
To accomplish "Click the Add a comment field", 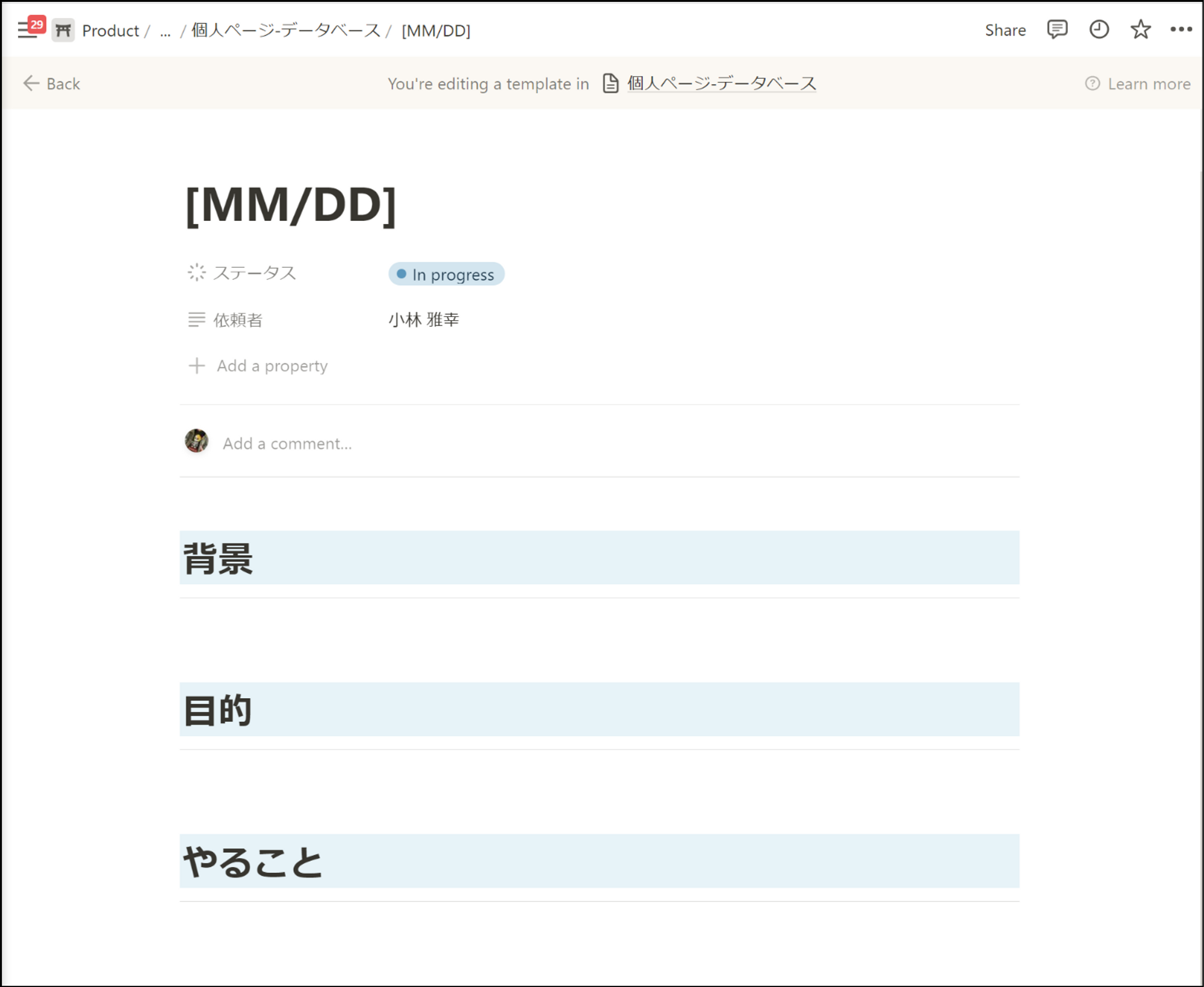I will pyautogui.click(x=287, y=444).
